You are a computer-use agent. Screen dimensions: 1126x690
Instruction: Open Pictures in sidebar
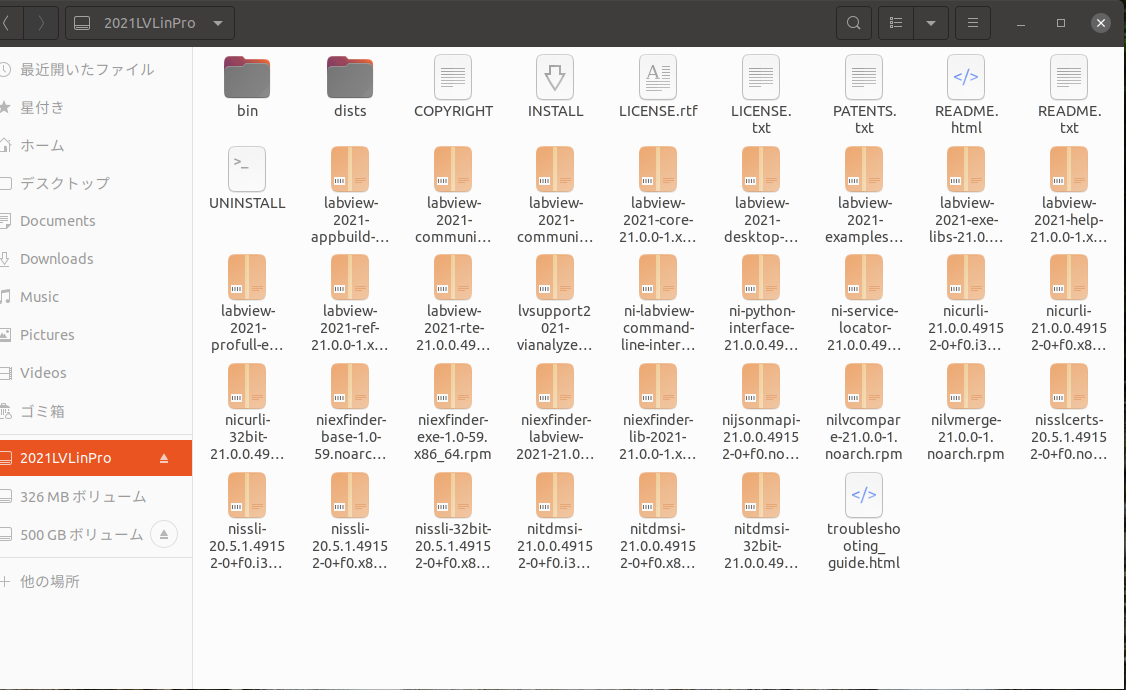pyautogui.click(x=96, y=335)
